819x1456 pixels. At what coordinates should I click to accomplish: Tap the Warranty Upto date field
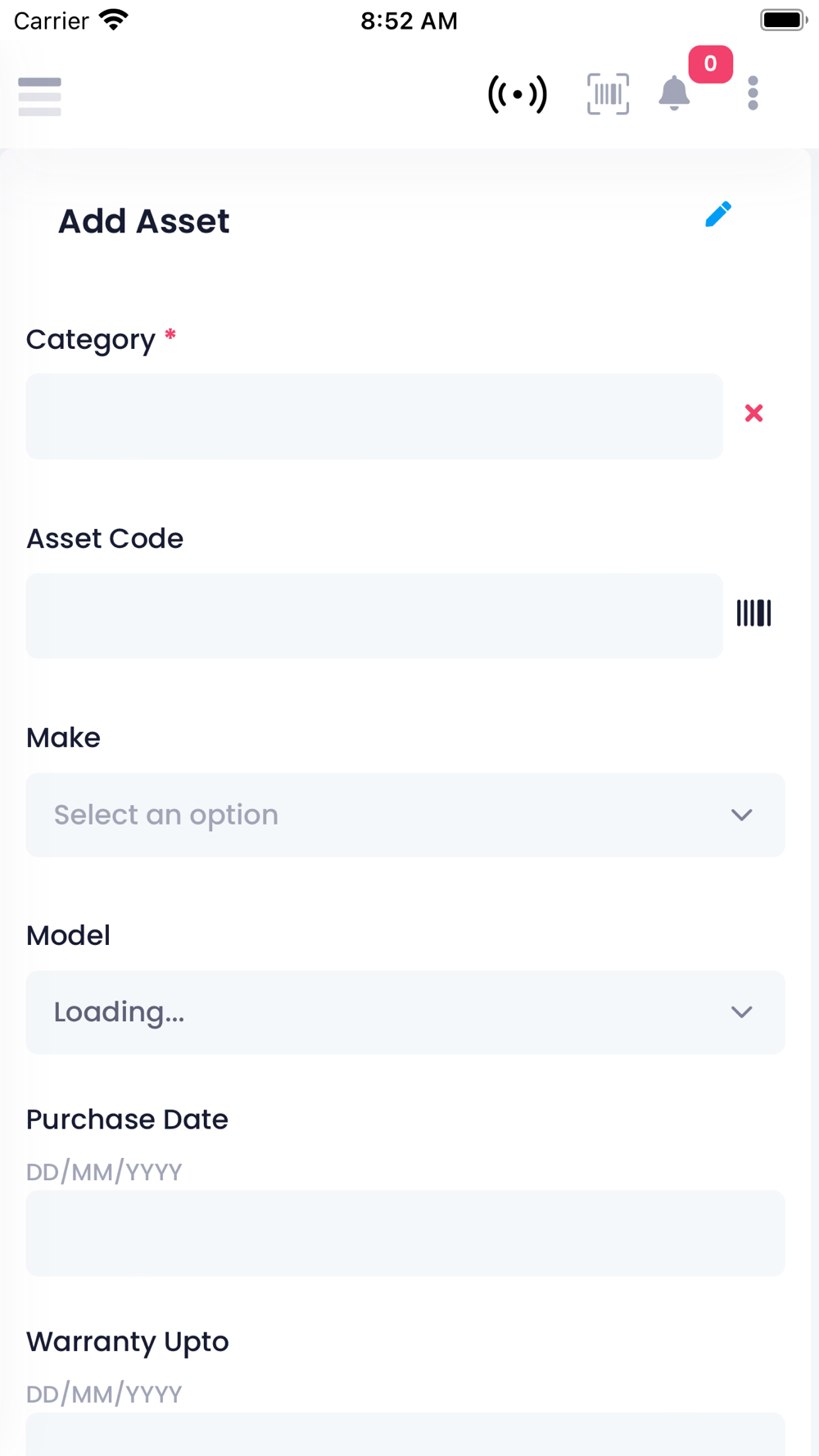click(405, 1434)
